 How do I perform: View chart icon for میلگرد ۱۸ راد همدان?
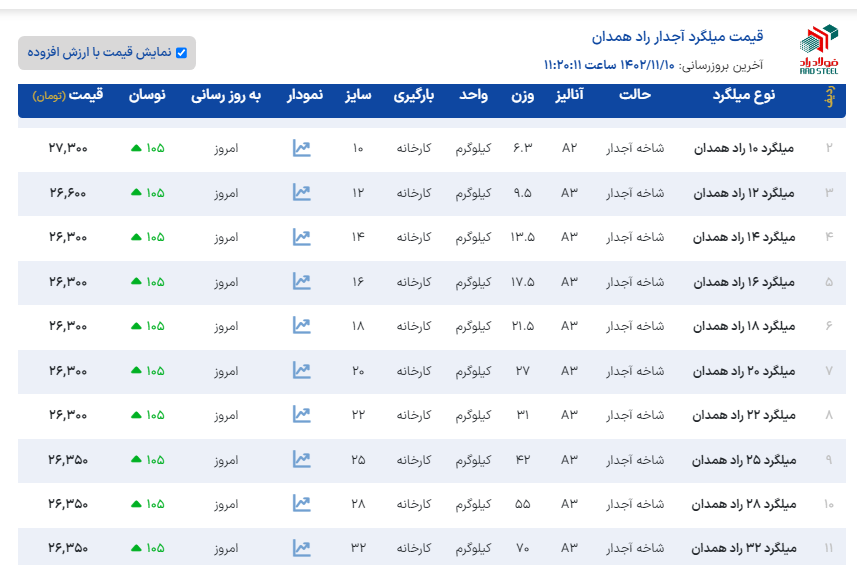301,326
